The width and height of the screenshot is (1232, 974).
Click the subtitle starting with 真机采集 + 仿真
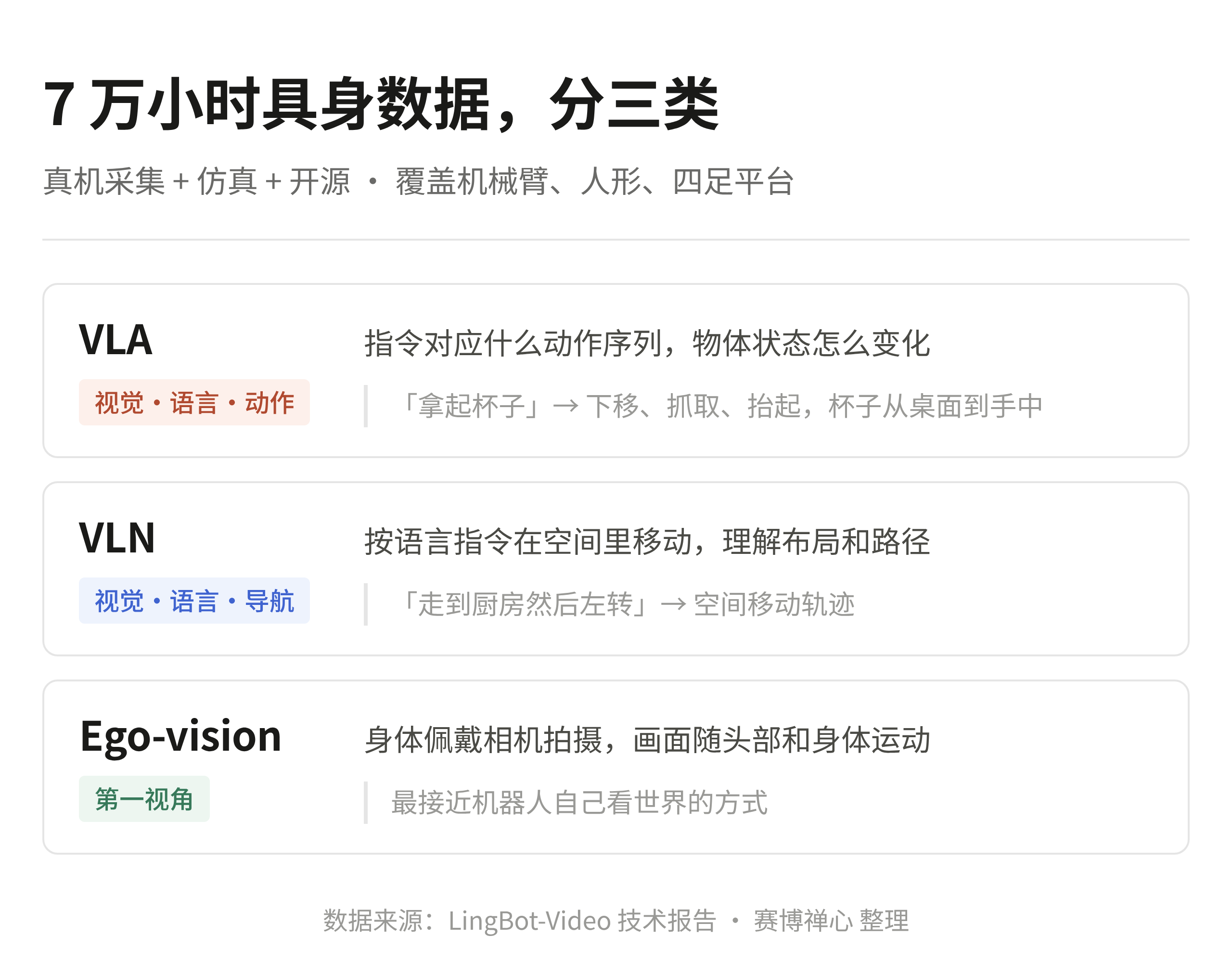tap(418, 181)
